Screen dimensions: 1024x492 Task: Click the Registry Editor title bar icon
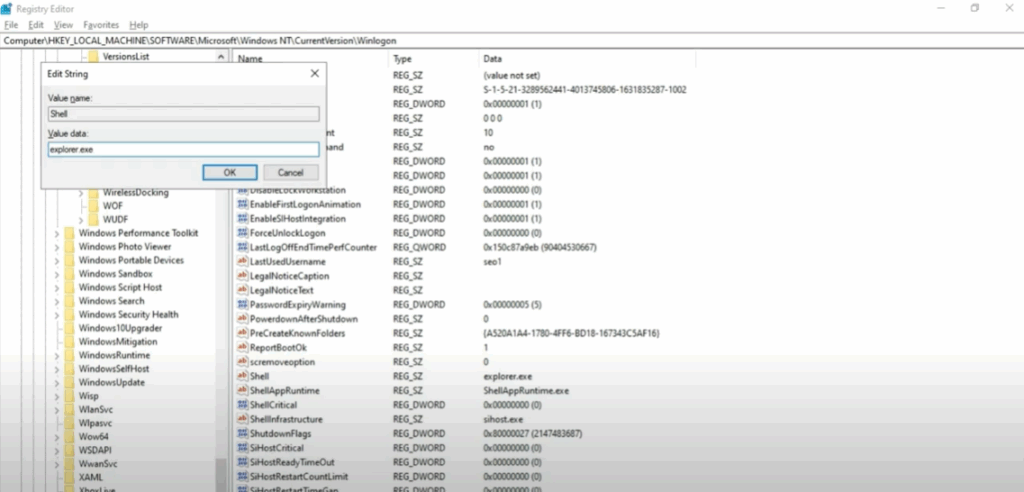point(7,8)
